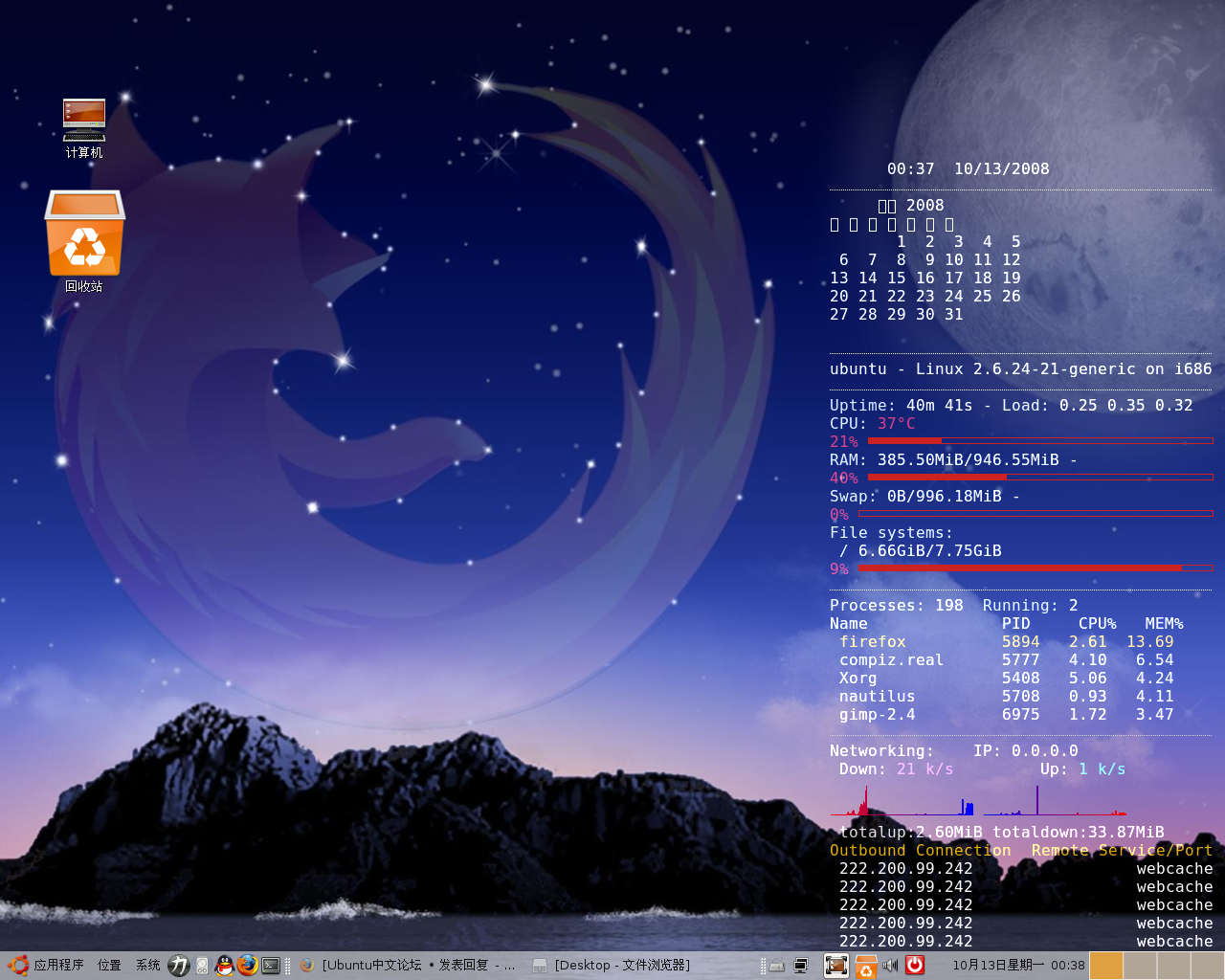The height and width of the screenshot is (980, 1225).
Task: Click the 'totalup:2.60MiB' text
Action: 911,833
